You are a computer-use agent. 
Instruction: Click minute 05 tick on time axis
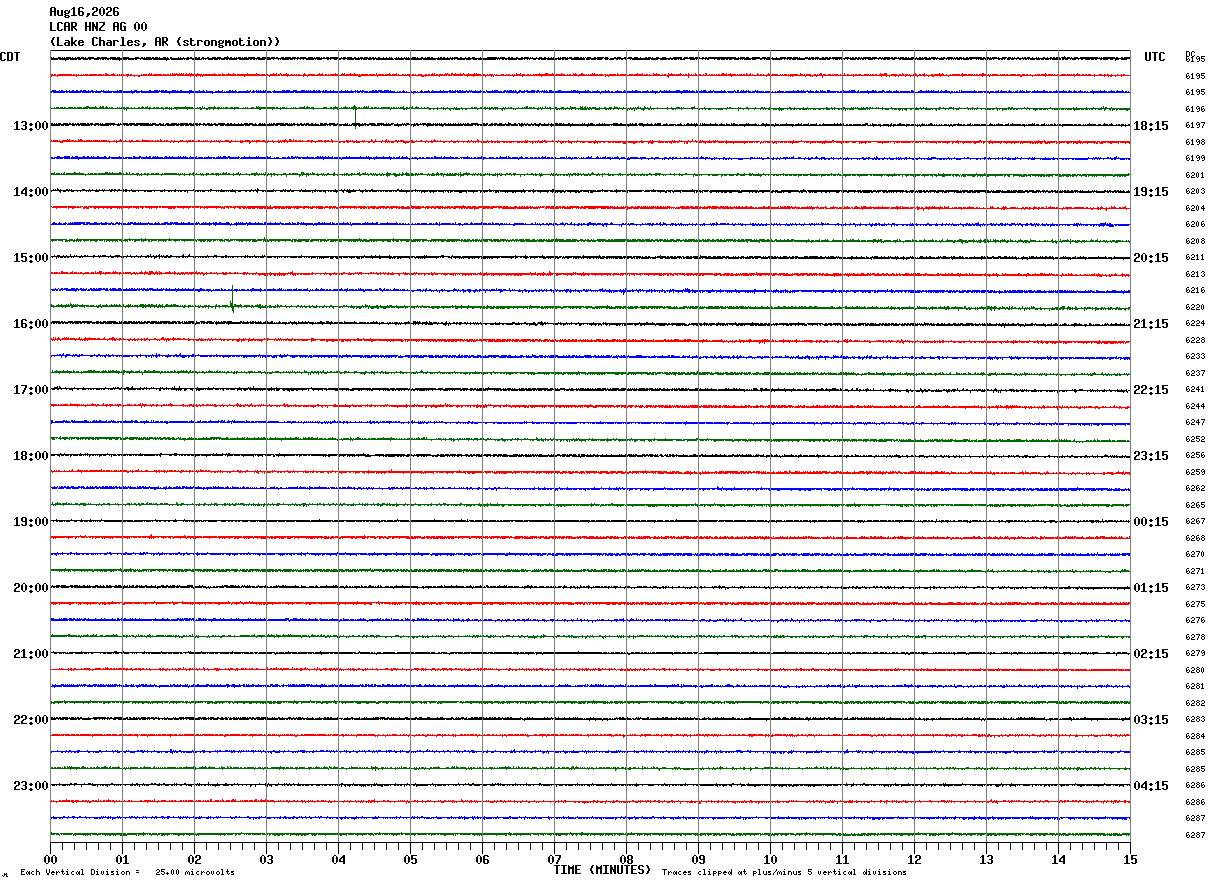pyautogui.click(x=410, y=859)
